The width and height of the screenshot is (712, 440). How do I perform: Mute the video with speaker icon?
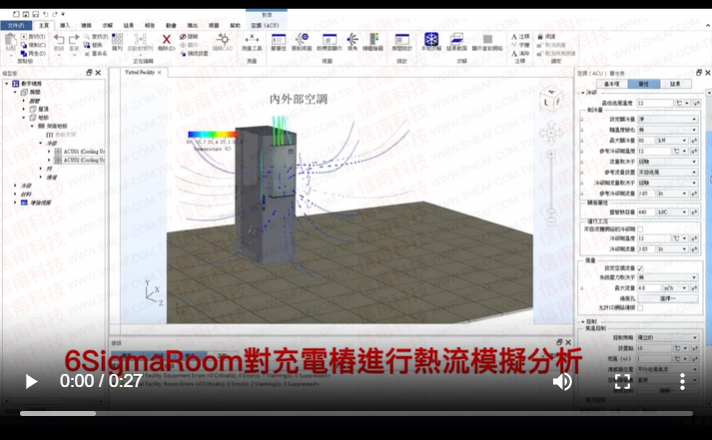[x=562, y=381]
